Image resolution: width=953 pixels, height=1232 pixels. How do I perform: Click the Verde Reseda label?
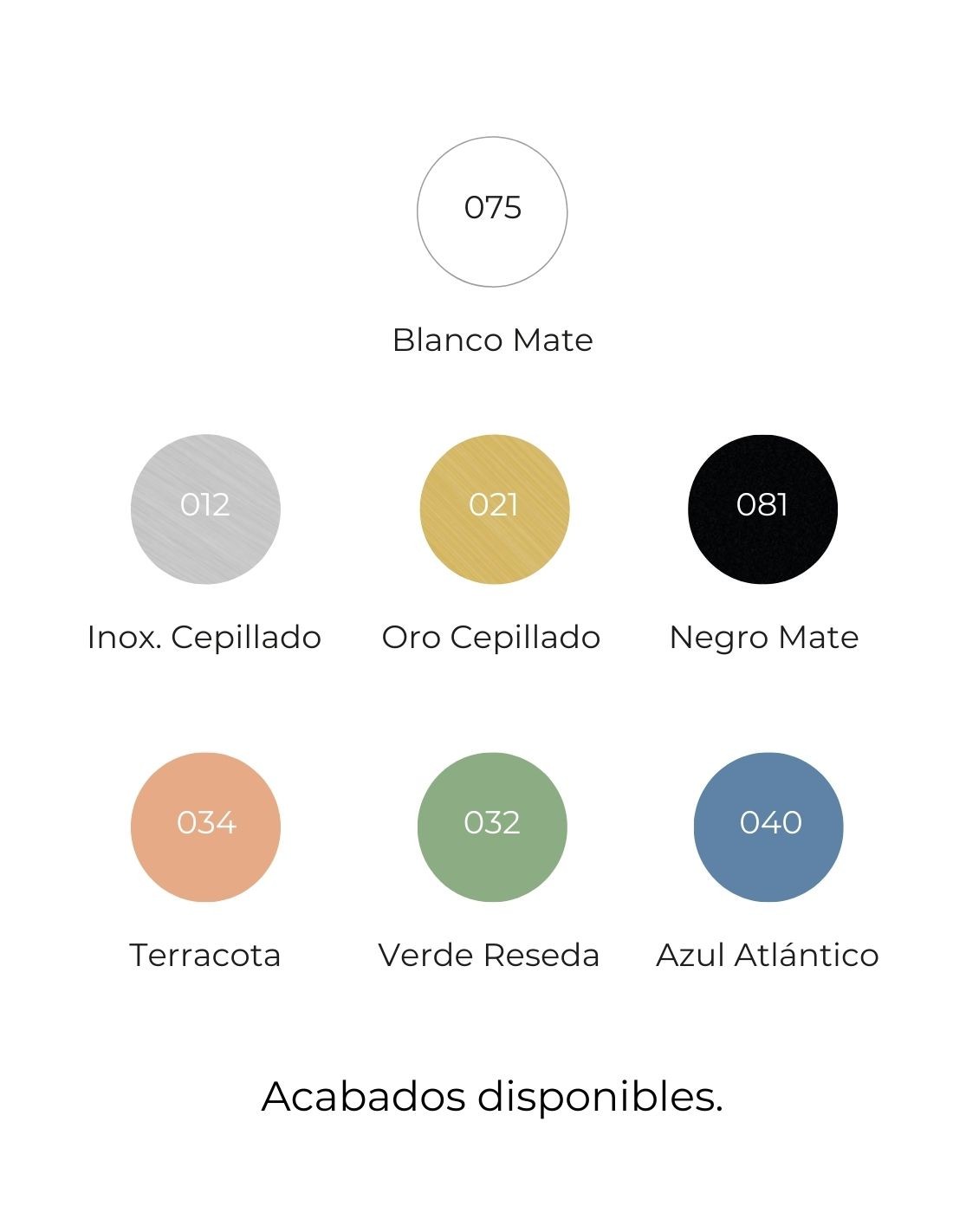coord(489,955)
